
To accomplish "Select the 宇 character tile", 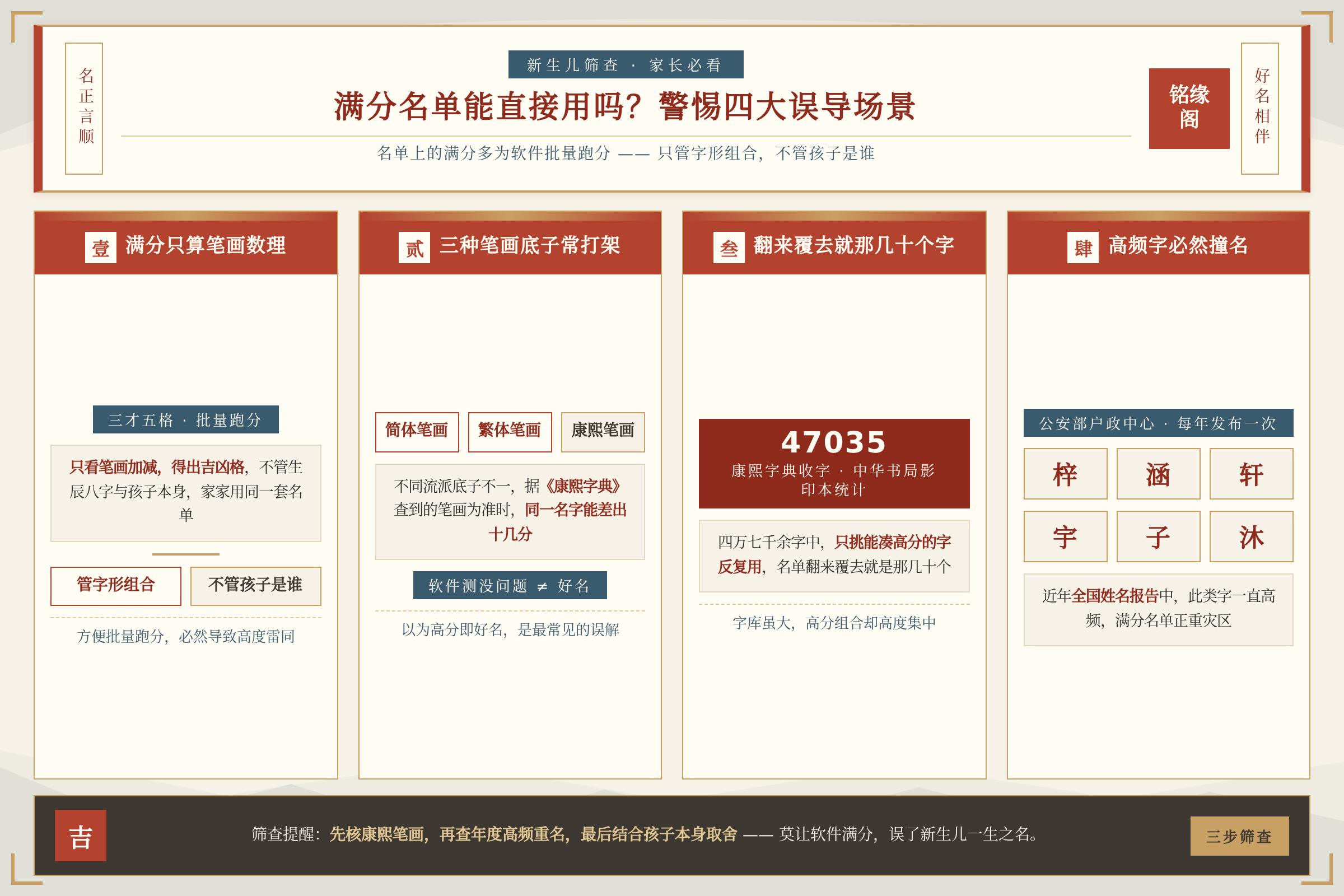I will (x=1066, y=536).
